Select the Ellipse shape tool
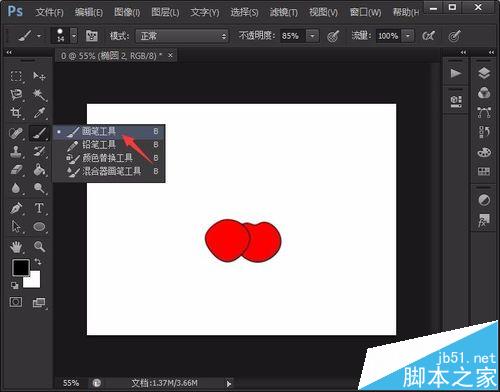Viewport: 500px width, 392px height. 39,227
